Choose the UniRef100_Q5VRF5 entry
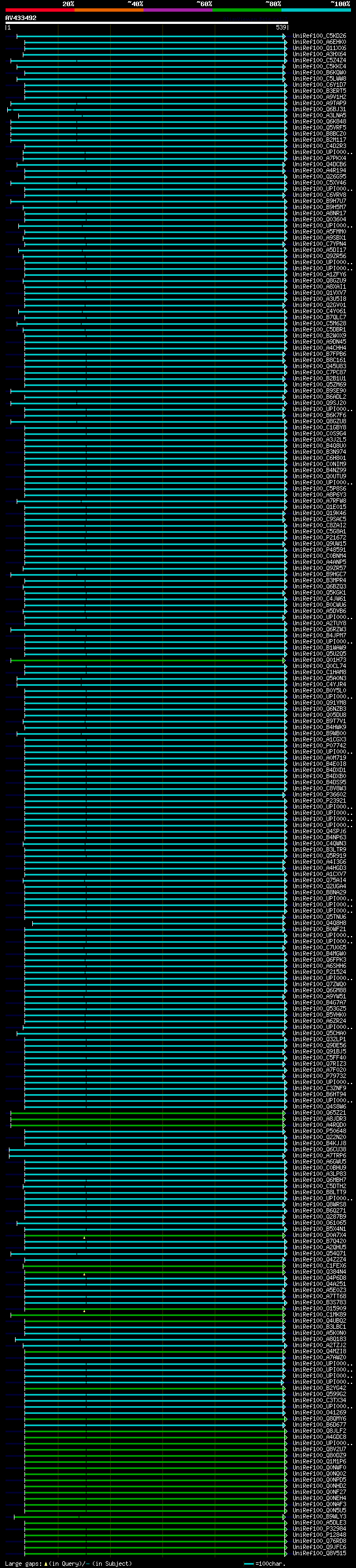Screen dimensions: 356x1568 tap(319, 128)
